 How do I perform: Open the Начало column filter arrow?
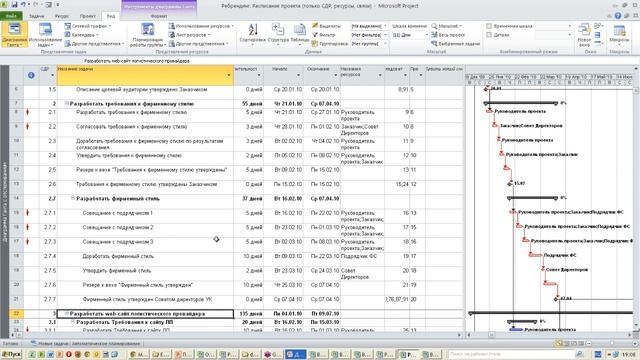298,75
